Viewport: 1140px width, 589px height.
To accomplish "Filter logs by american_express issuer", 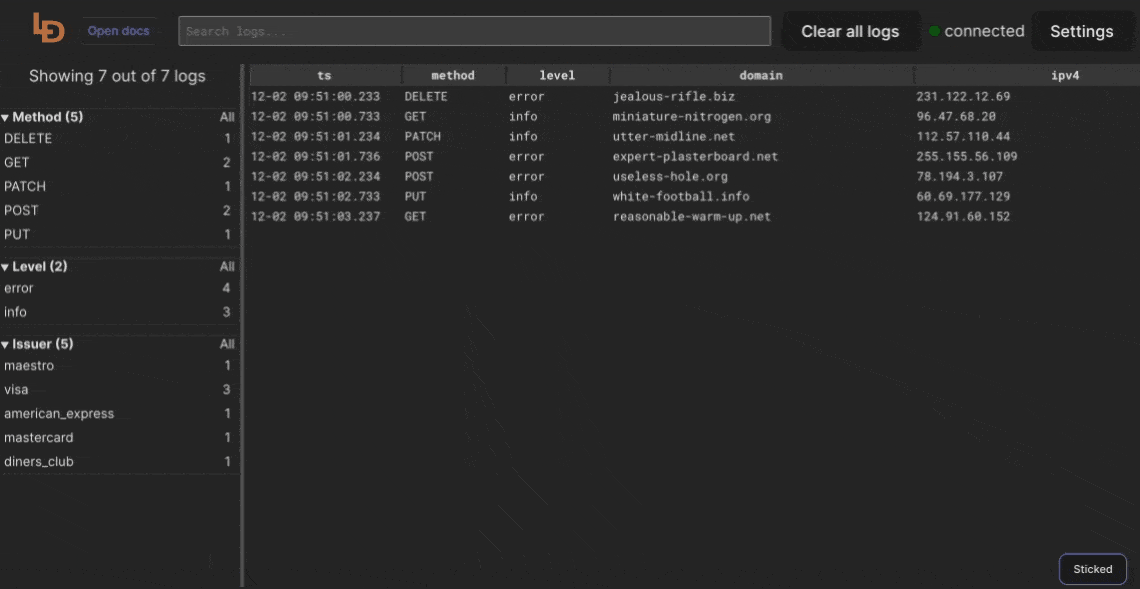I will (59, 414).
